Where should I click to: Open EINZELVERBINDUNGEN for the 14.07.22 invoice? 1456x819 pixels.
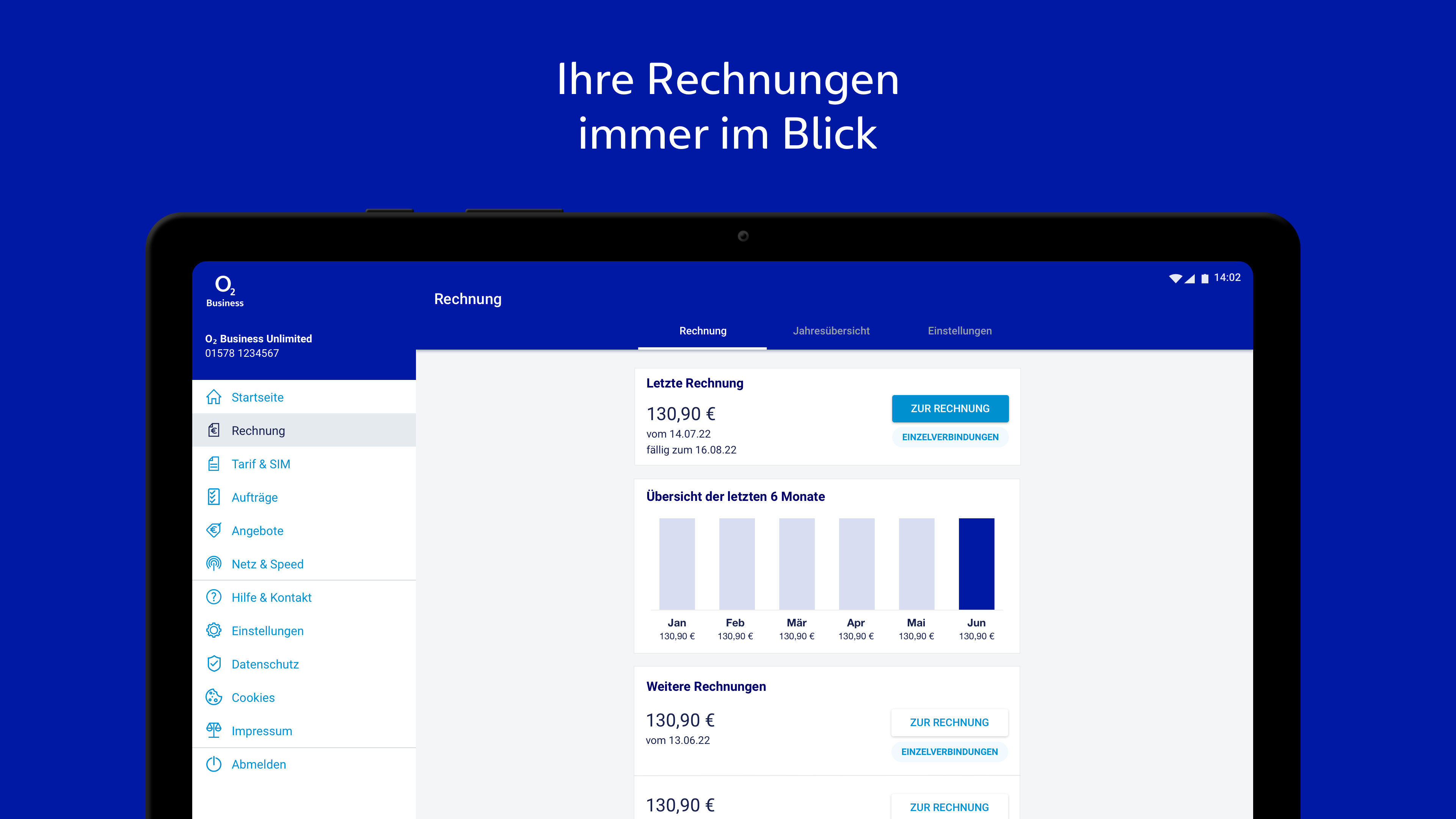tap(949, 438)
